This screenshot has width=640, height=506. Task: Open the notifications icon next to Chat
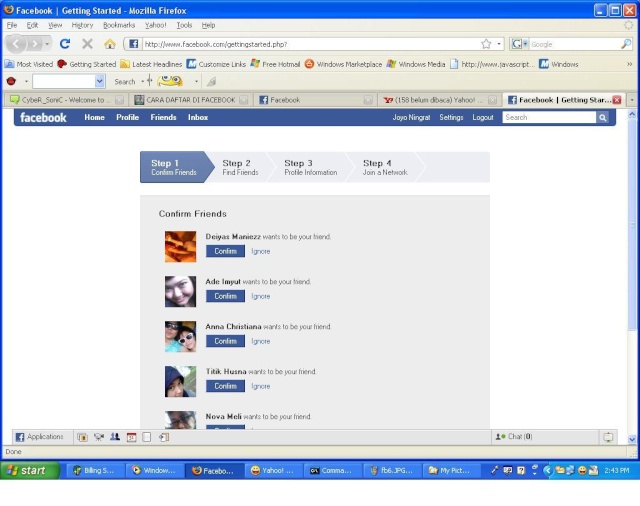[x=608, y=437]
